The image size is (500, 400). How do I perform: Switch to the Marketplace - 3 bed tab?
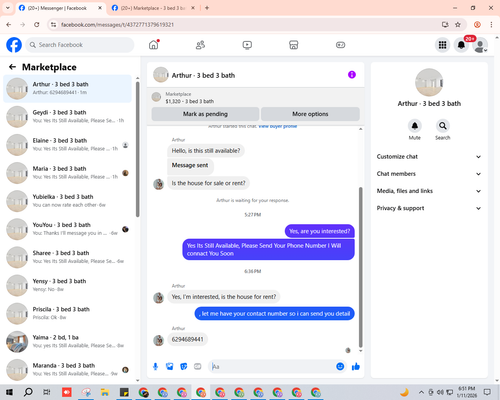153,8
